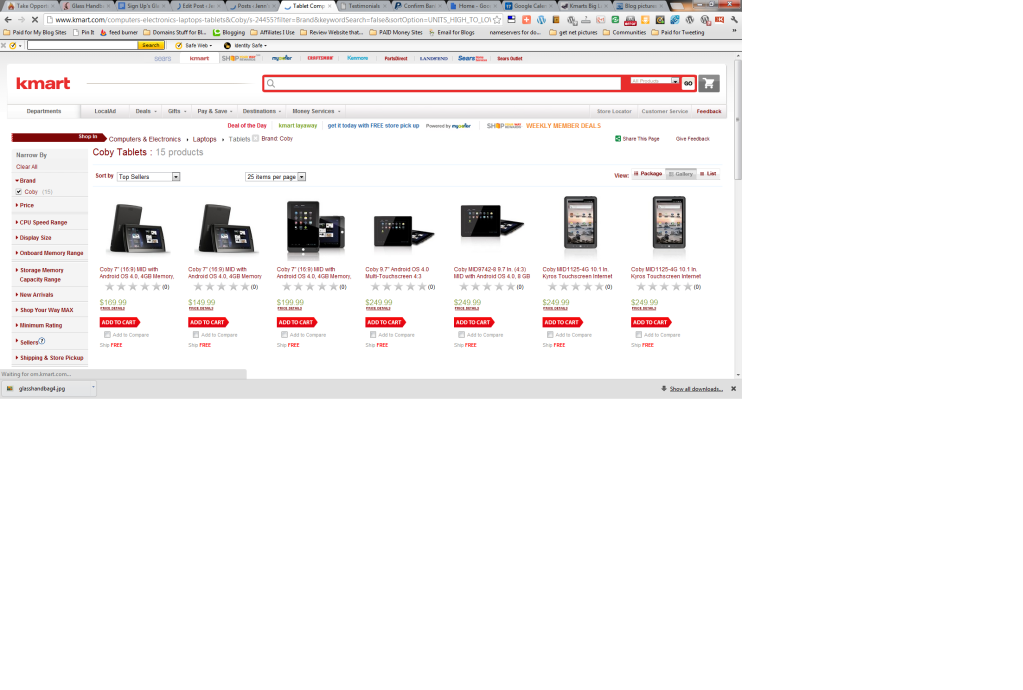
Task: Remove the Brand: Coby filter X icon
Action: pos(256,138)
